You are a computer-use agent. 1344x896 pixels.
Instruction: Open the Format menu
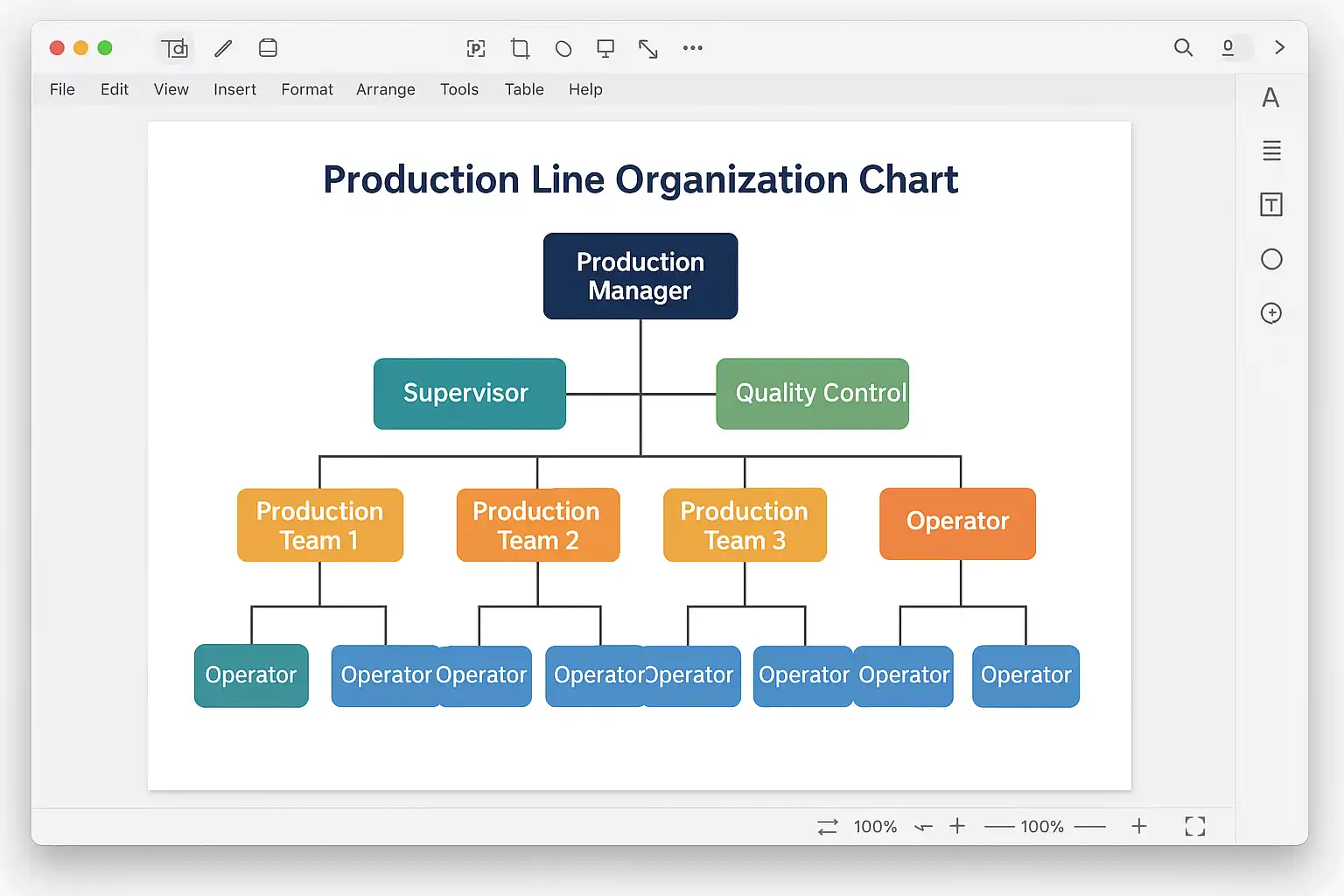(307, 89)
